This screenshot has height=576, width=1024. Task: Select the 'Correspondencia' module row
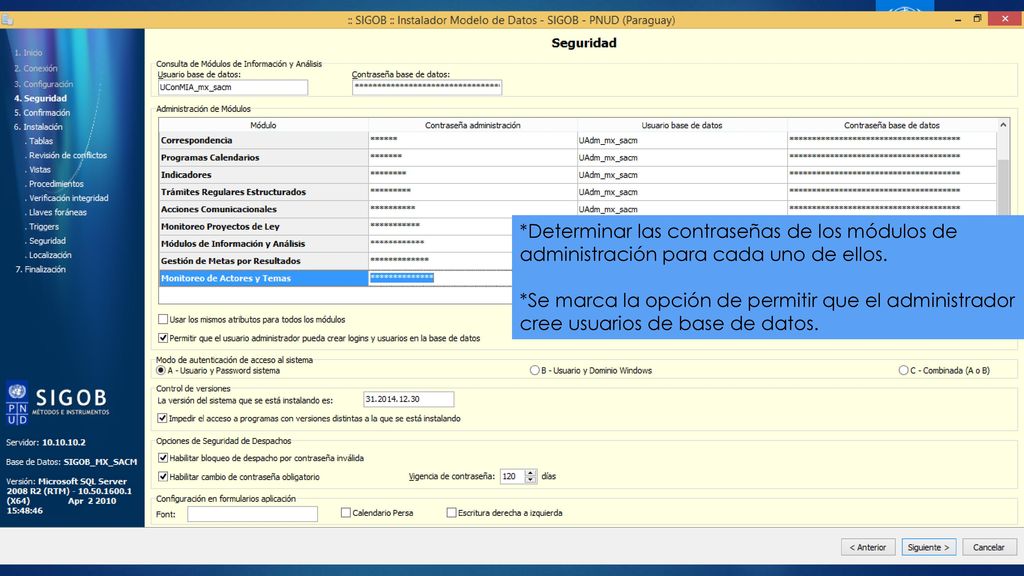(x=263, y=140)
